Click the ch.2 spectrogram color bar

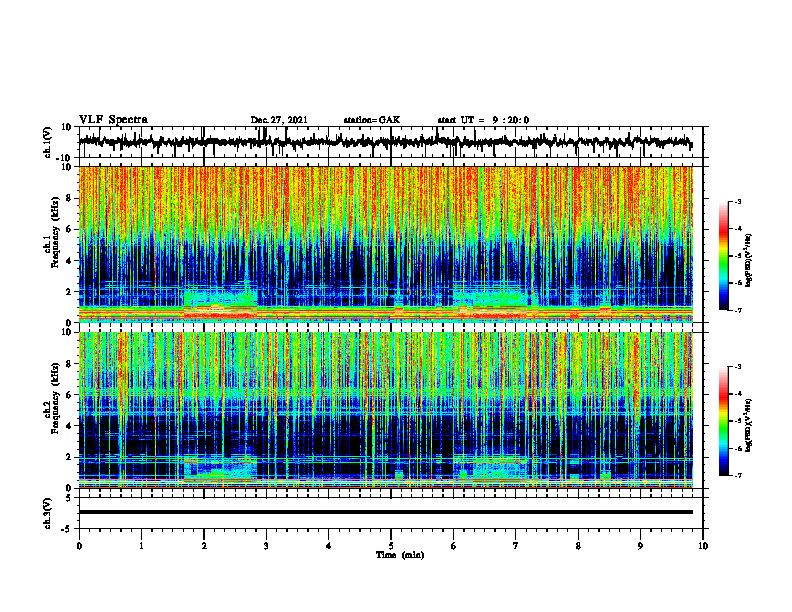[723, 421]
